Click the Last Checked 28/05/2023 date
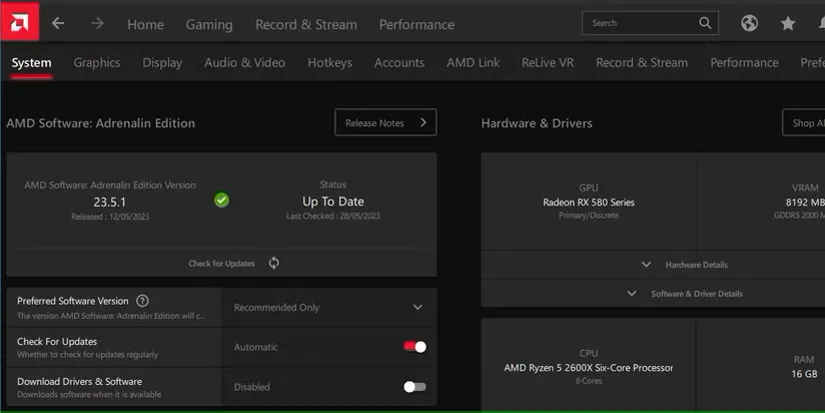The width and height of the screenshot is (825, 413). 333,216
